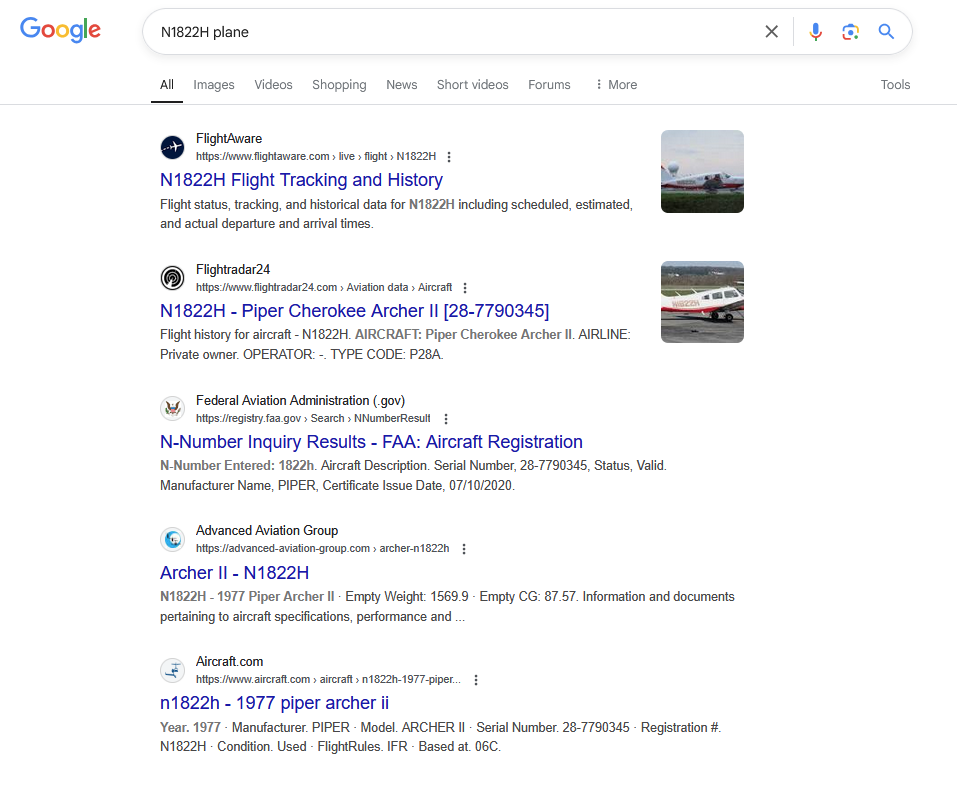Screen dimensions: 957x786
Task: Select the All tab
Action: pyautogui.click(x=167, y=85)
